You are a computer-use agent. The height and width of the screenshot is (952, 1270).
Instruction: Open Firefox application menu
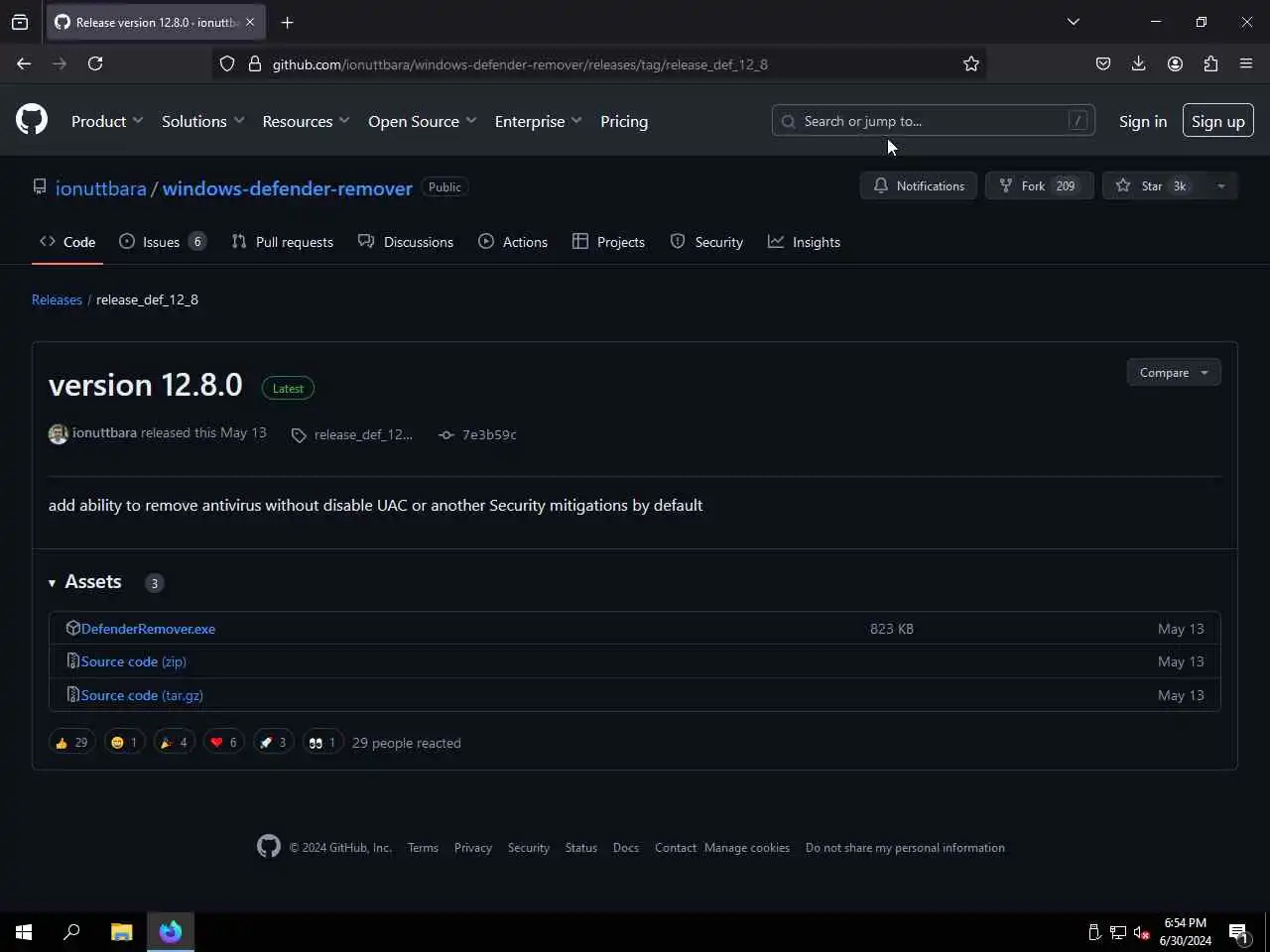coord(1246,63)
